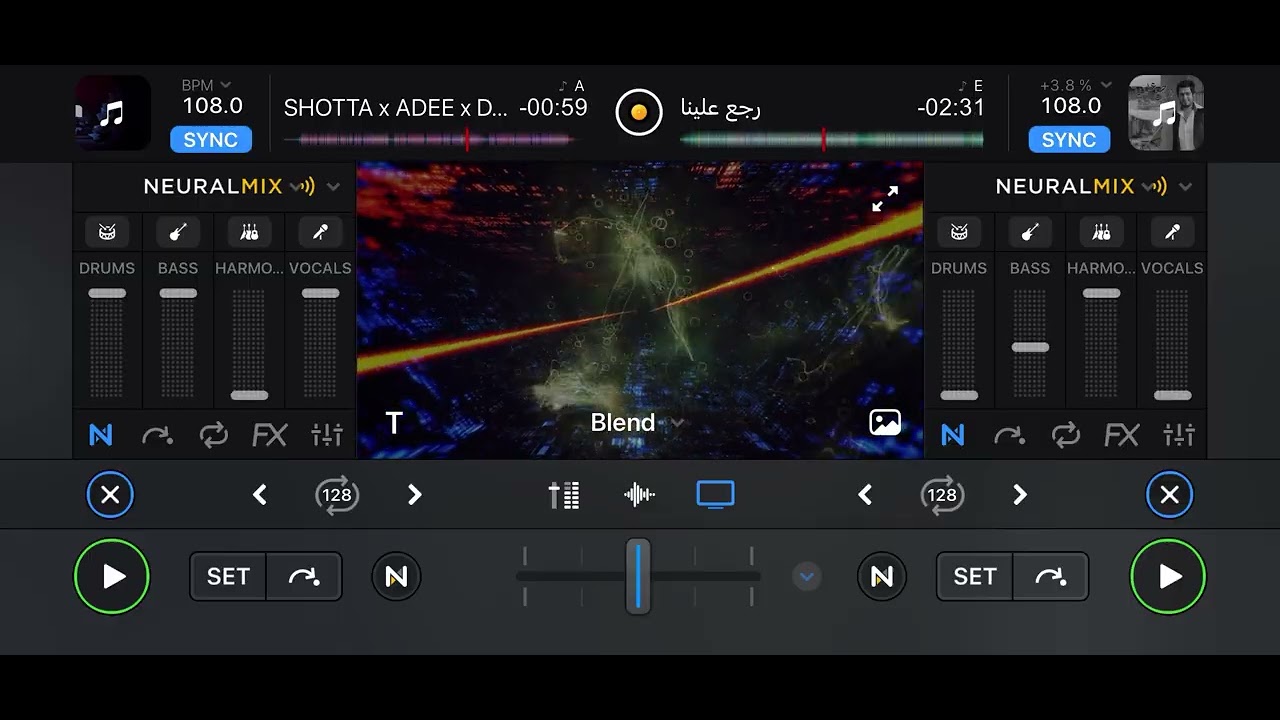Tap the center record button
Screen dimensions: 1280x720
[x=639, y=111]
